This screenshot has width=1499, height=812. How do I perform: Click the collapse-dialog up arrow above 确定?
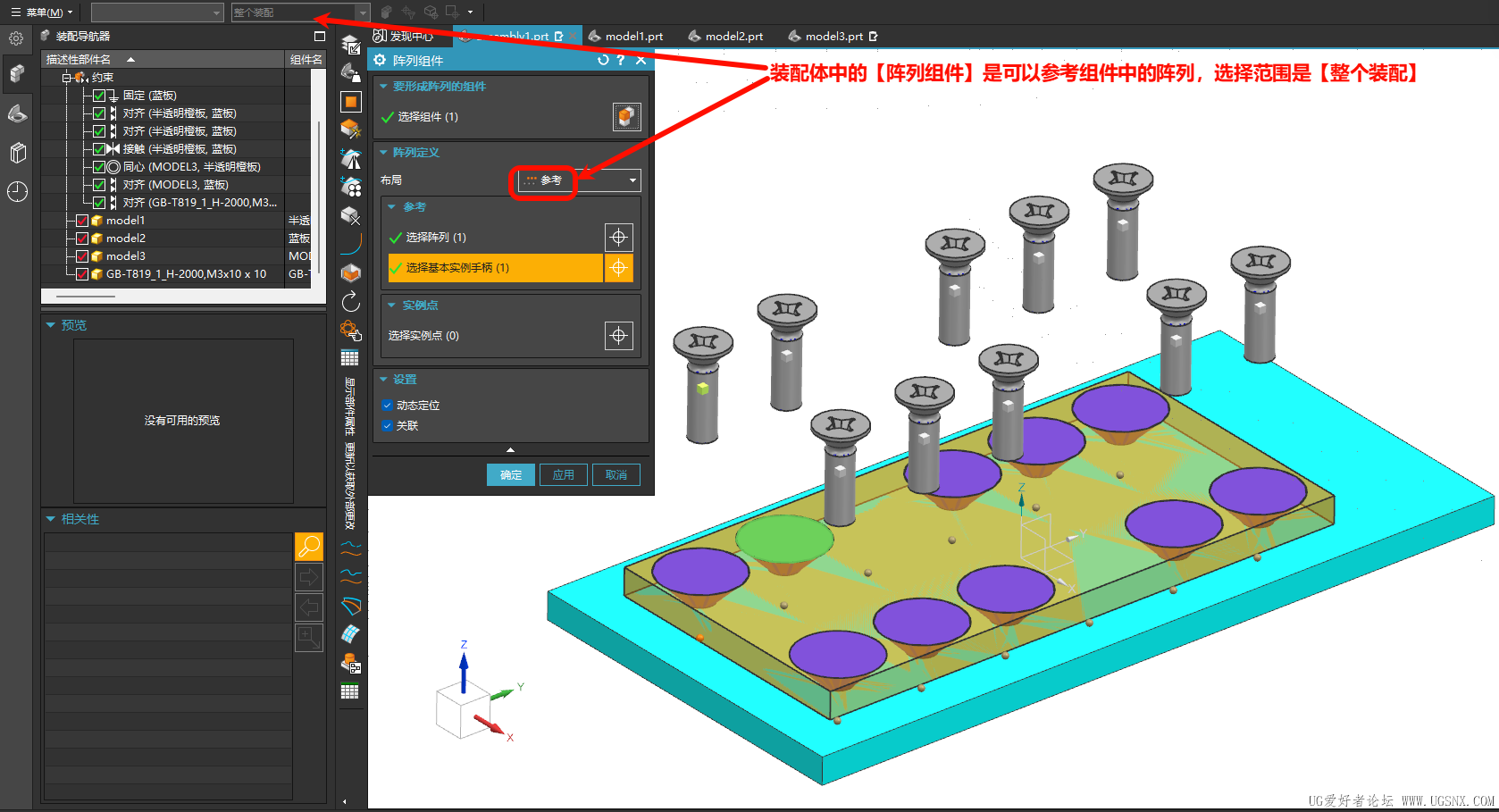511,450
